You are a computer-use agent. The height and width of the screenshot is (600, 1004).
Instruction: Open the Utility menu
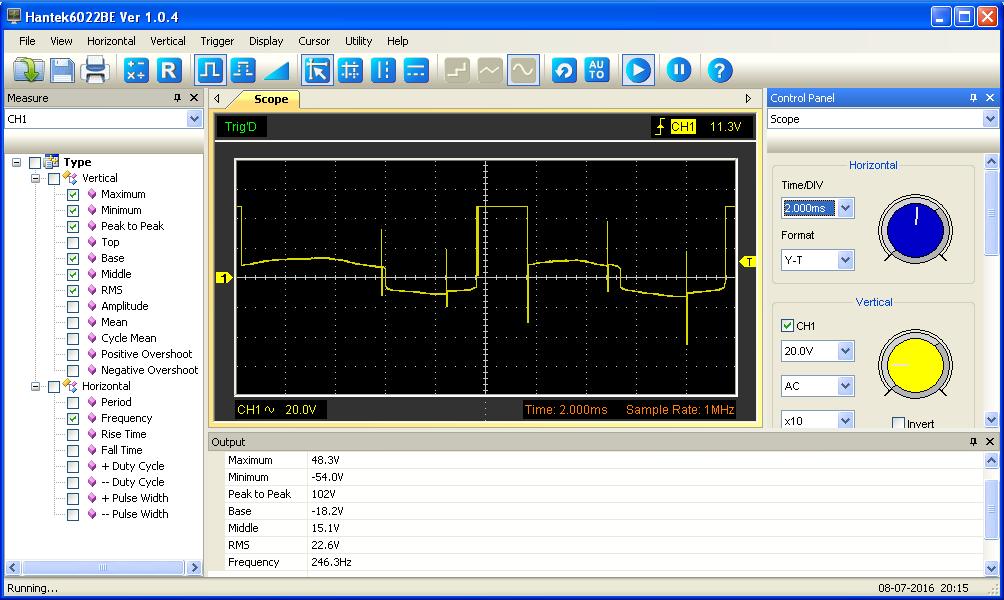tap(359, 41)
